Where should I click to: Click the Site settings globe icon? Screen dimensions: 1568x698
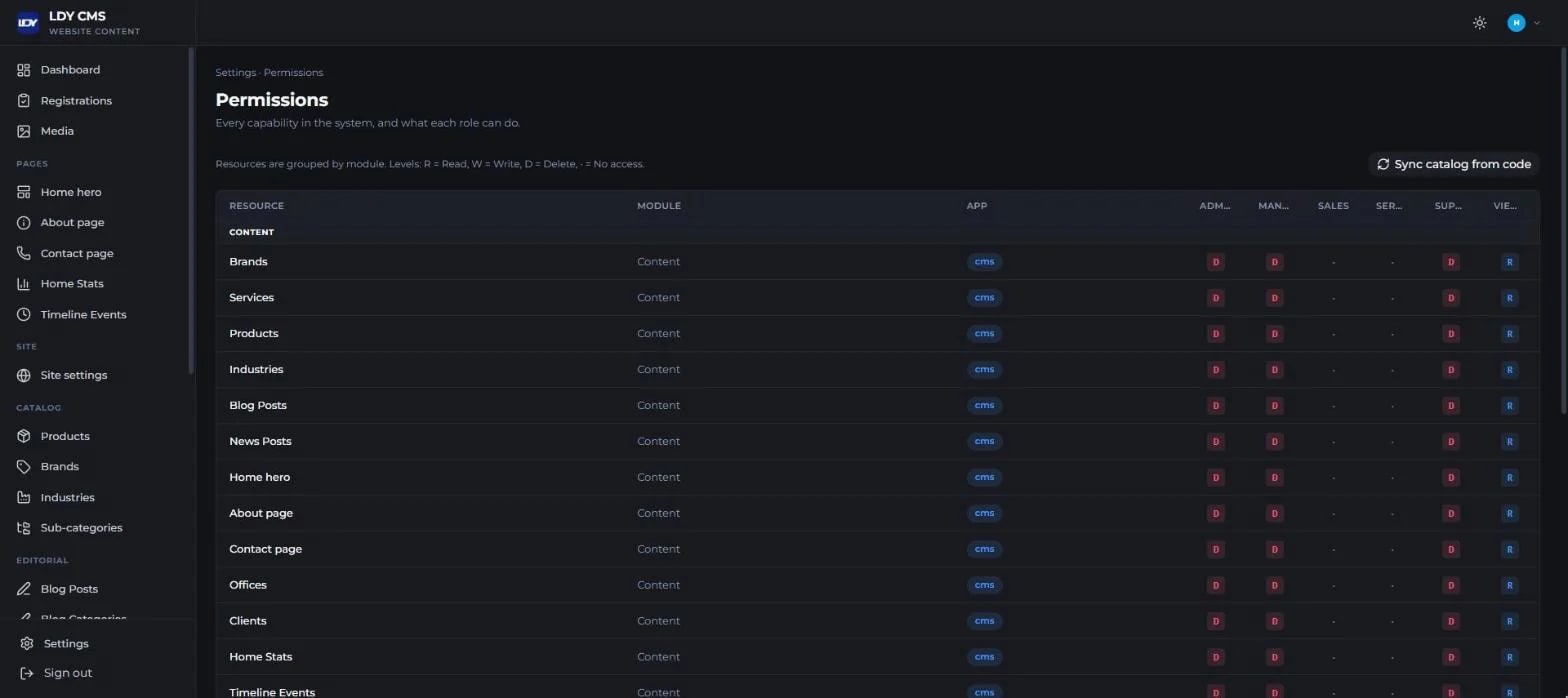(x=24, y=375)
